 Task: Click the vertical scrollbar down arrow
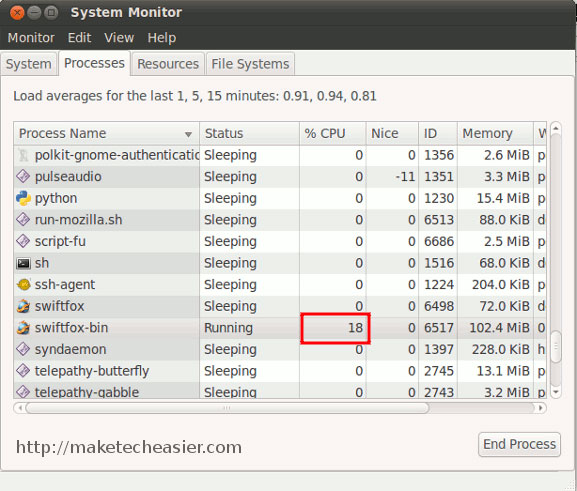click(556, 392)
